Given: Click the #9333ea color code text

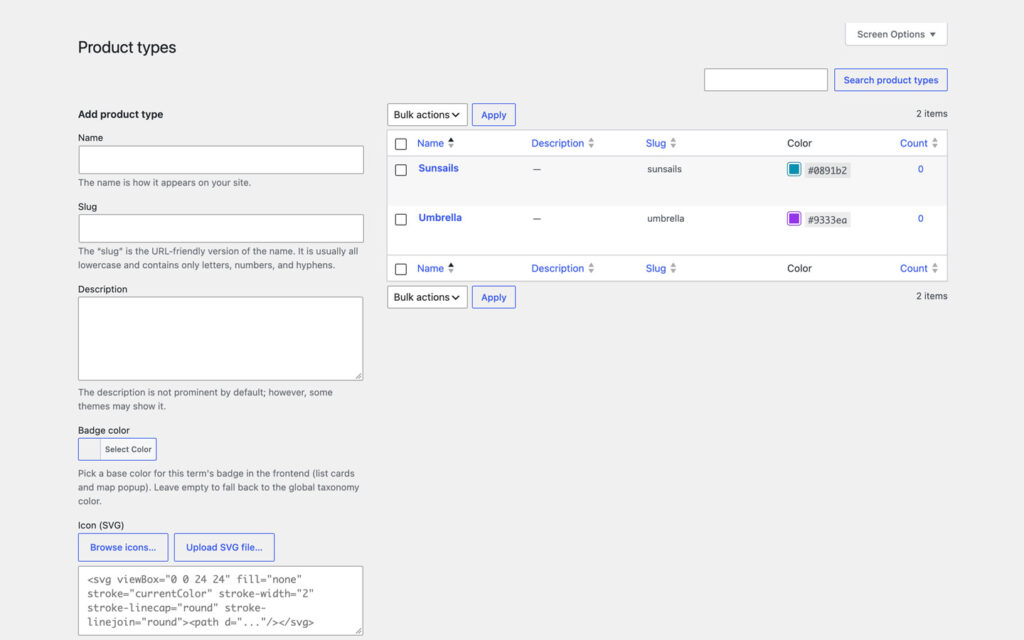Looking at the screenshot, I should point(827,220).
